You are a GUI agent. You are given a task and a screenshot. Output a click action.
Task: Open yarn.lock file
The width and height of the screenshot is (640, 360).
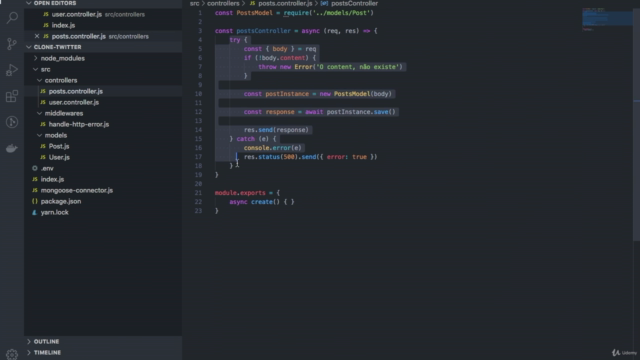pyautogui.click(x=103, y=212)
